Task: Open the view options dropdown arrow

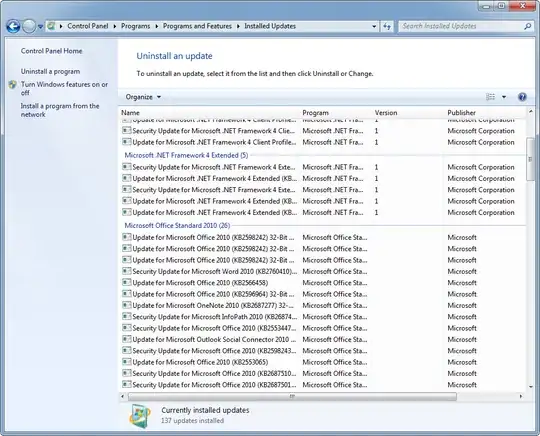Action: pyautogui.click(x=504, y=97)
